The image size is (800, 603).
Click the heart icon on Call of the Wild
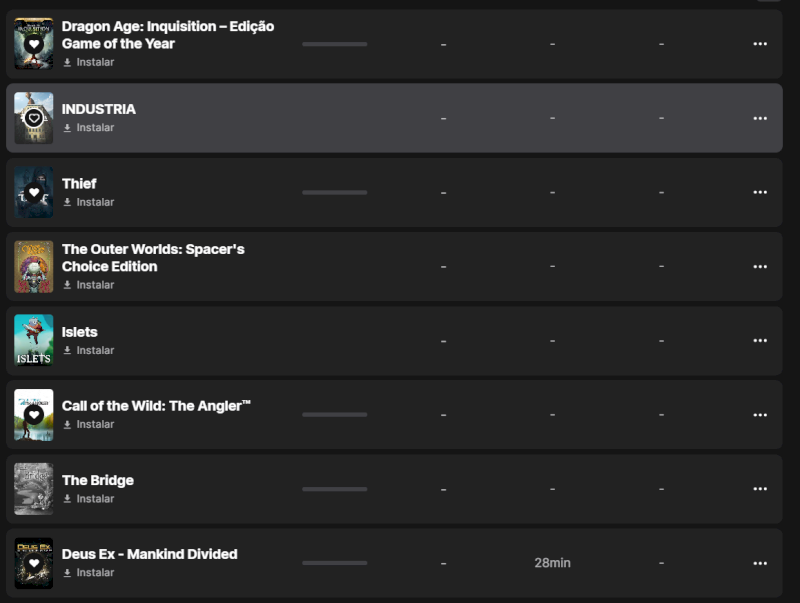pyautogui.click(x=34, y=415)
